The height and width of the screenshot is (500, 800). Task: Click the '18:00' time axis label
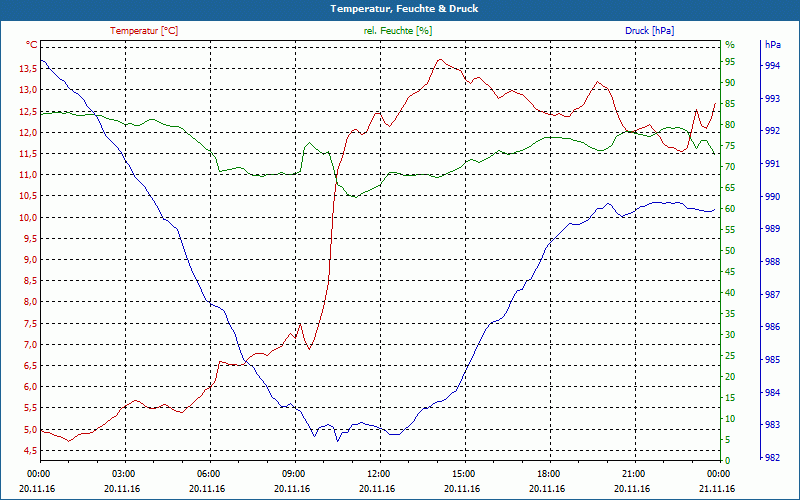(x=548, y=474)
